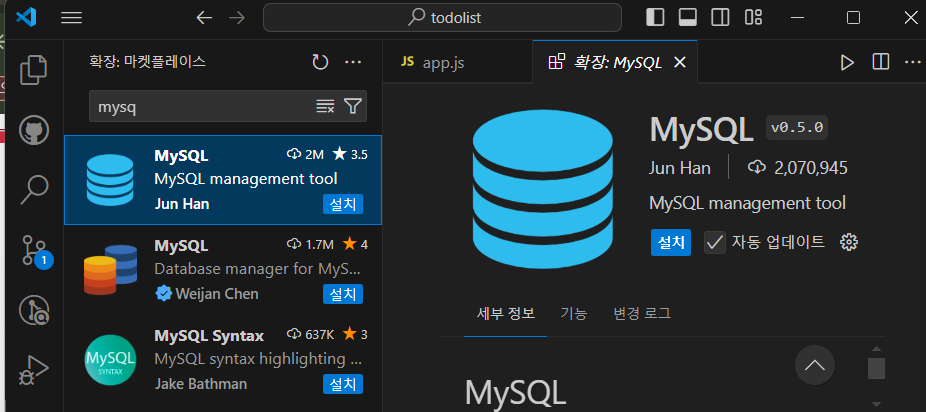Select the MySQL extension by Weijan Chen
926x412 pixels.
tap(223, 269)
